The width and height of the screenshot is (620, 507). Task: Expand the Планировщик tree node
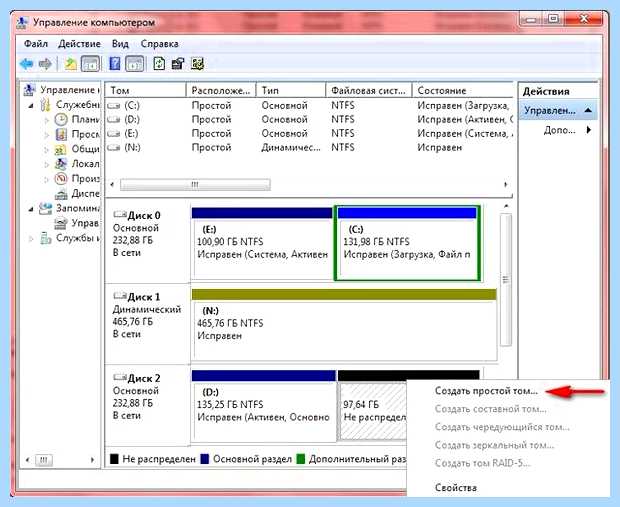[x=47, y=120]
